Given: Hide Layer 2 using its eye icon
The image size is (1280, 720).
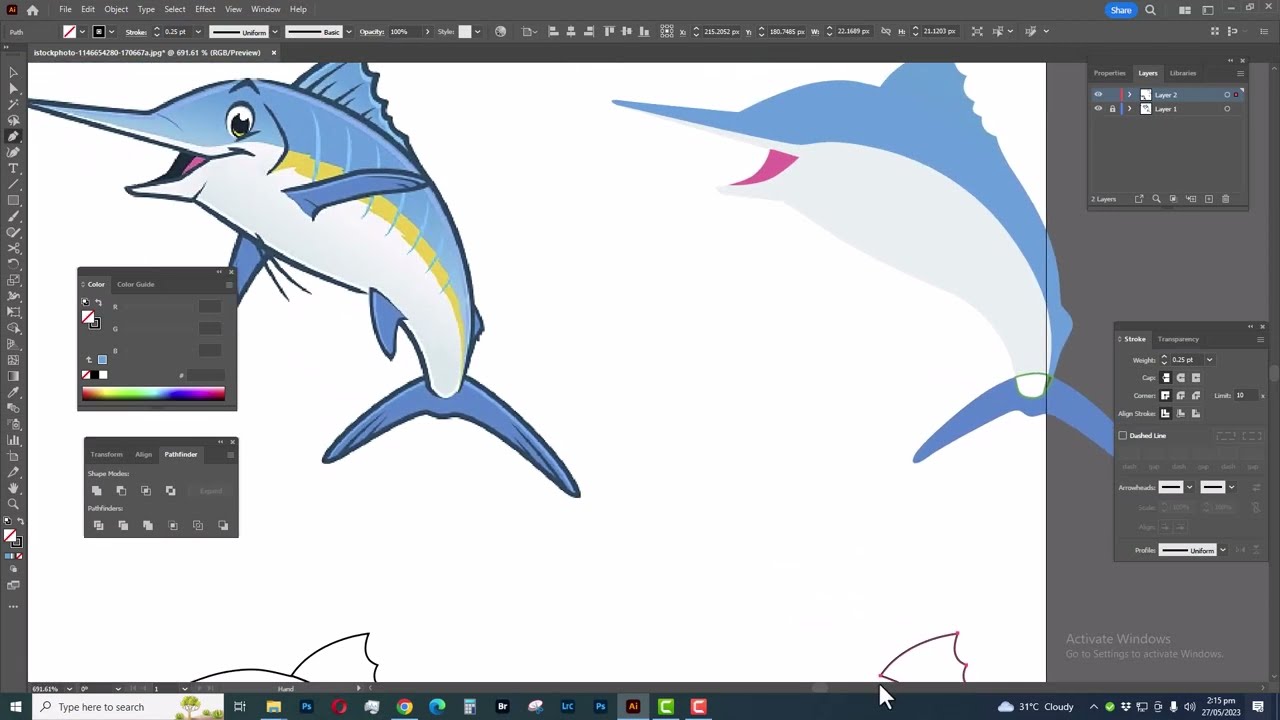Looking at the screenshot, I should (1098, 95).
